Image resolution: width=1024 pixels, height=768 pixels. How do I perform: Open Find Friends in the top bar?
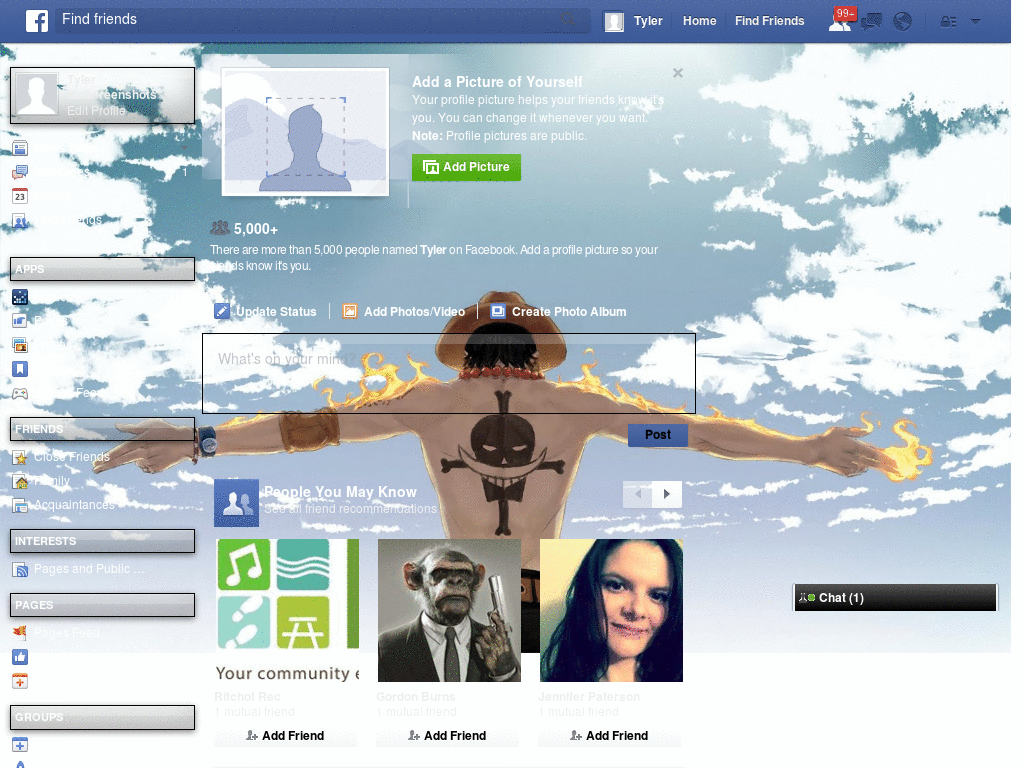coord(769,21)
